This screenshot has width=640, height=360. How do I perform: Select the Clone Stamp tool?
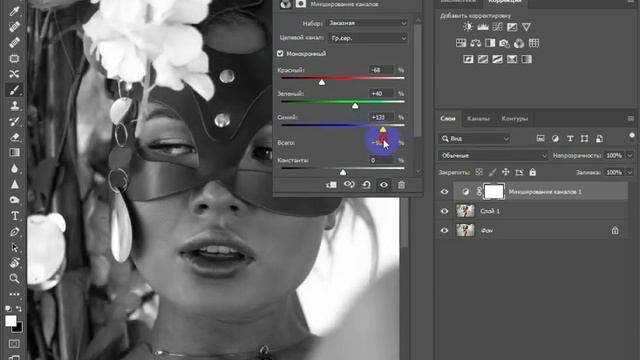14,106
